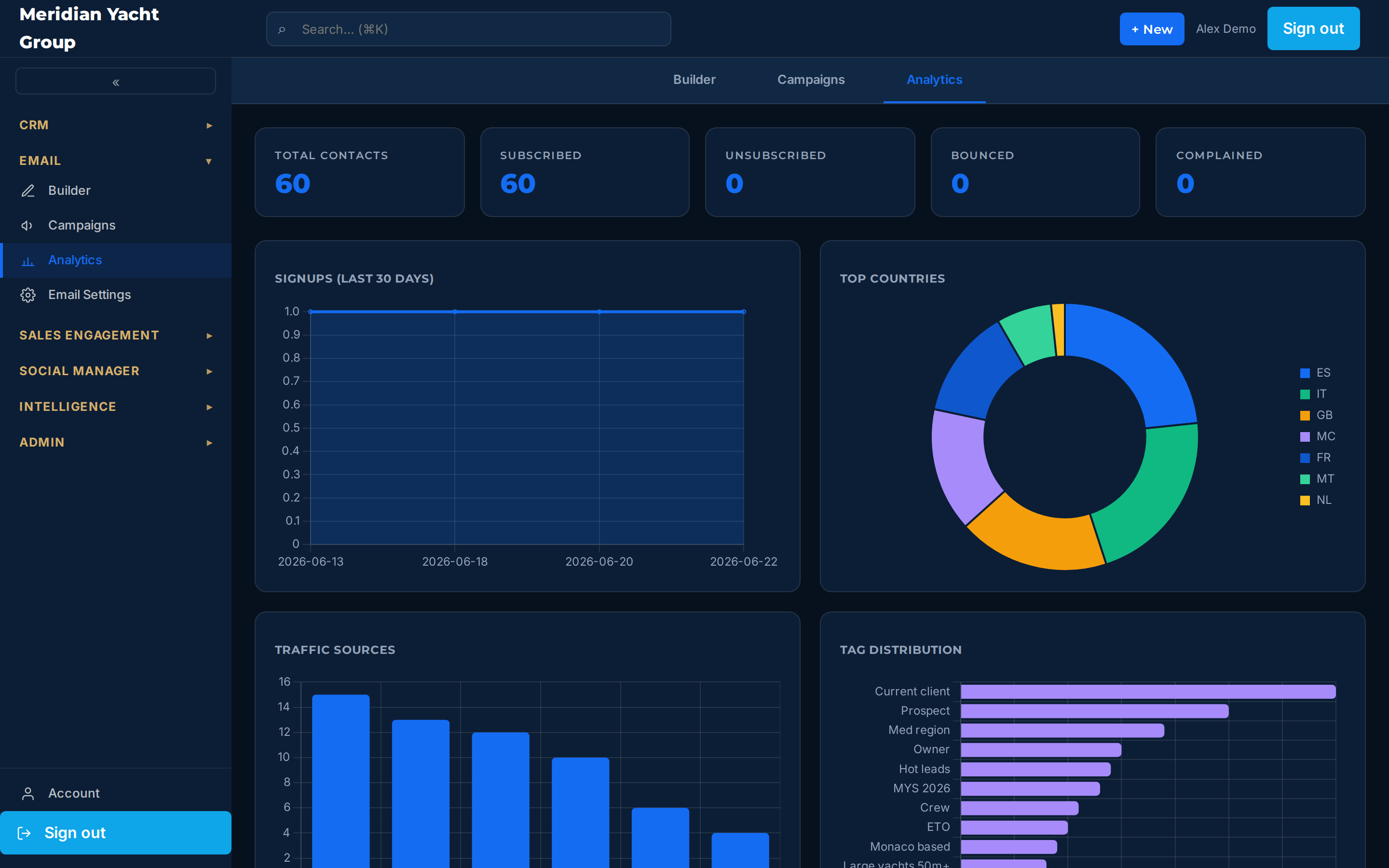
Task: Click the "TAG DISTRIBUTION" heading
Action: click(x=900, y=650)
